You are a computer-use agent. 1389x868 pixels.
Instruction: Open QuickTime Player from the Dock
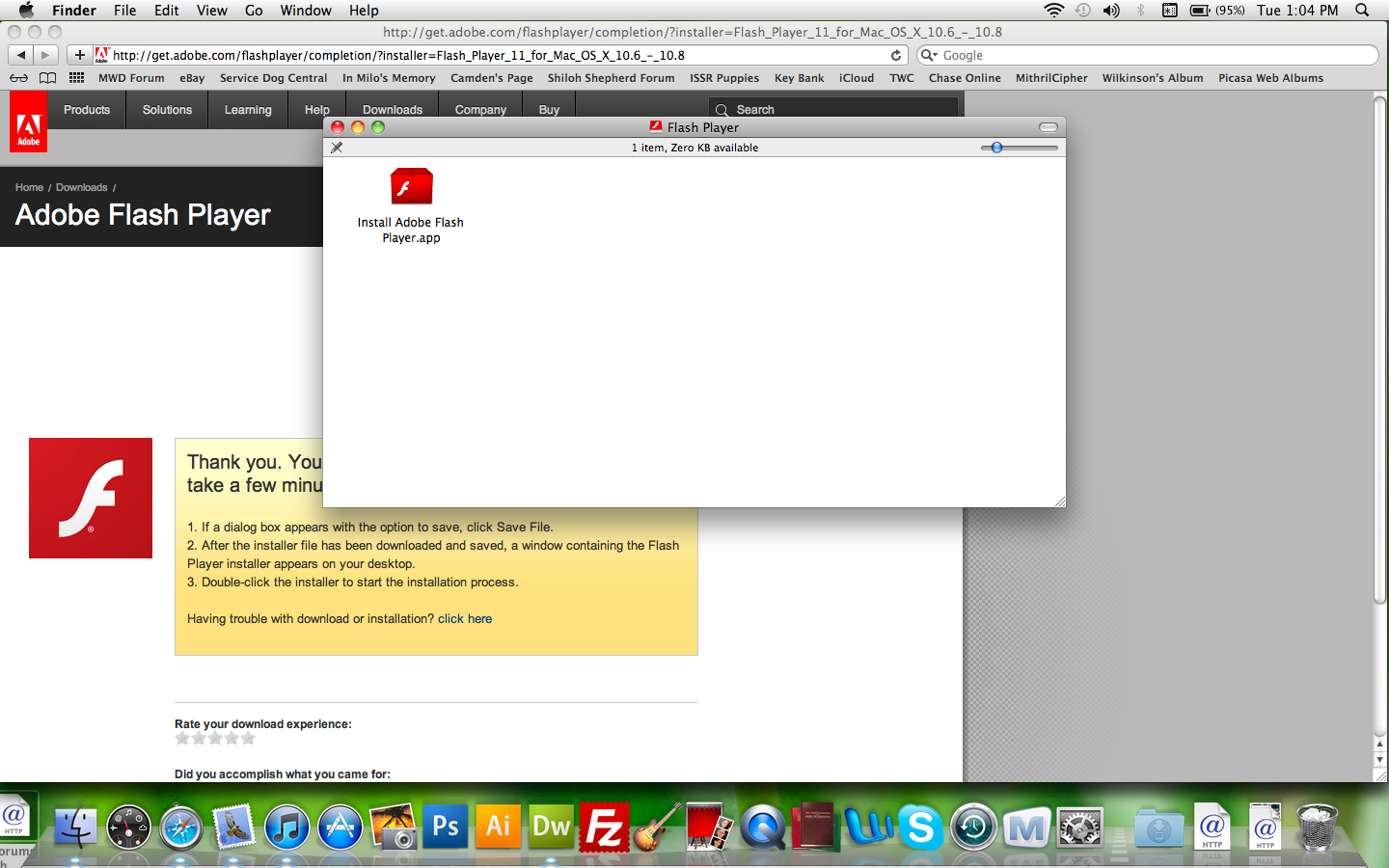(763, 827)
